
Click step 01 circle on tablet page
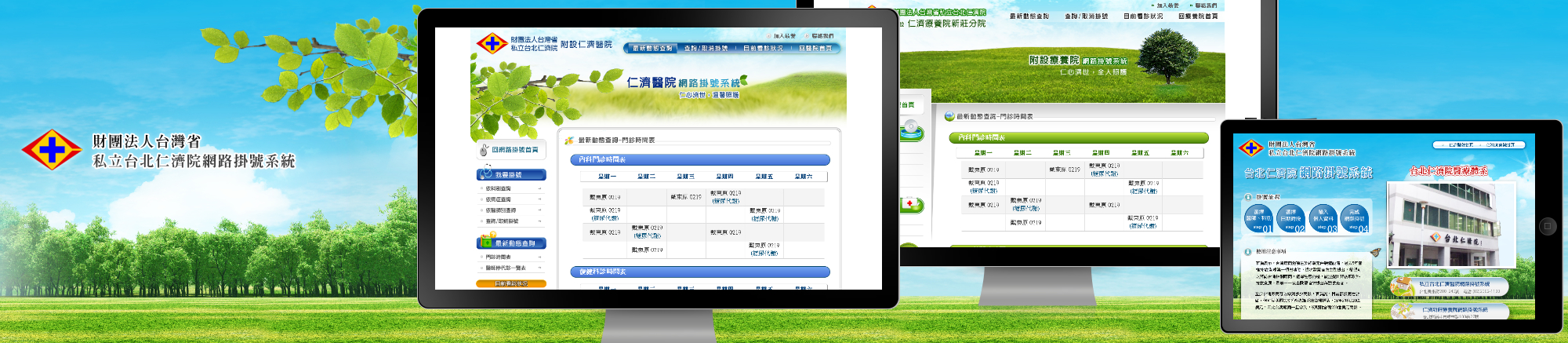coord(1258,219)
